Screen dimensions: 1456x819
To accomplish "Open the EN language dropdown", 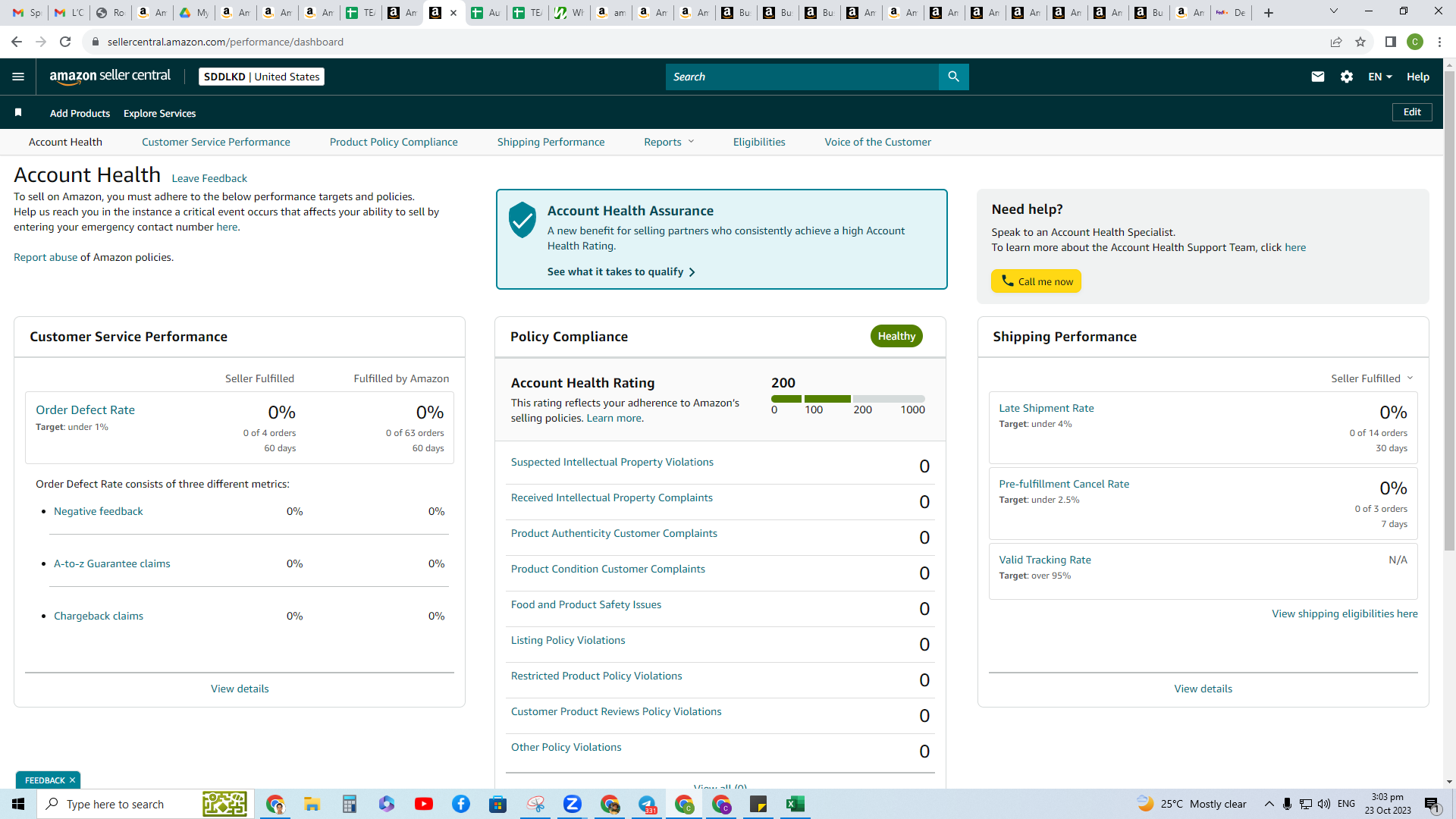I will point(1380,77).
